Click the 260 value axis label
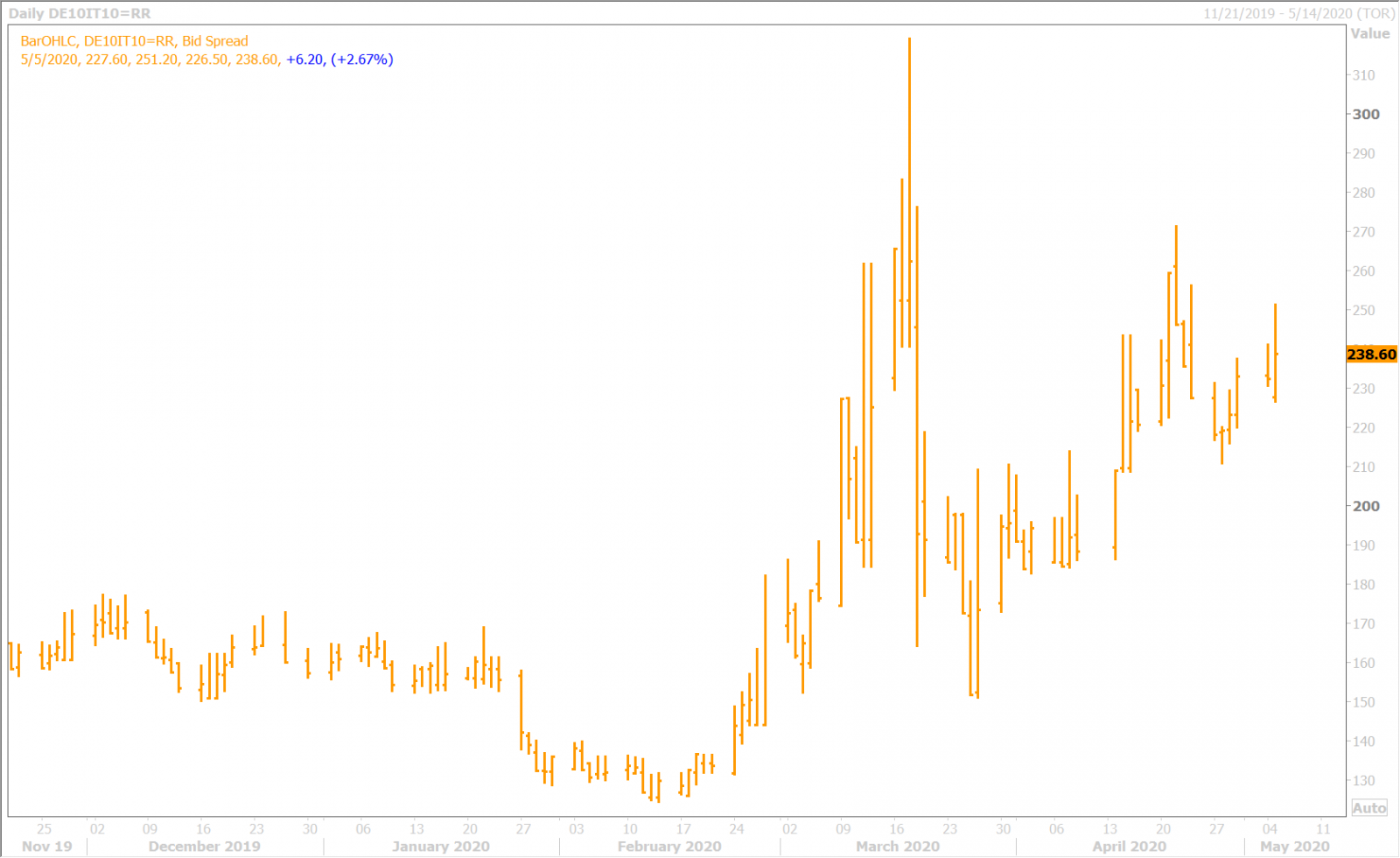 tap(1363, 271)
